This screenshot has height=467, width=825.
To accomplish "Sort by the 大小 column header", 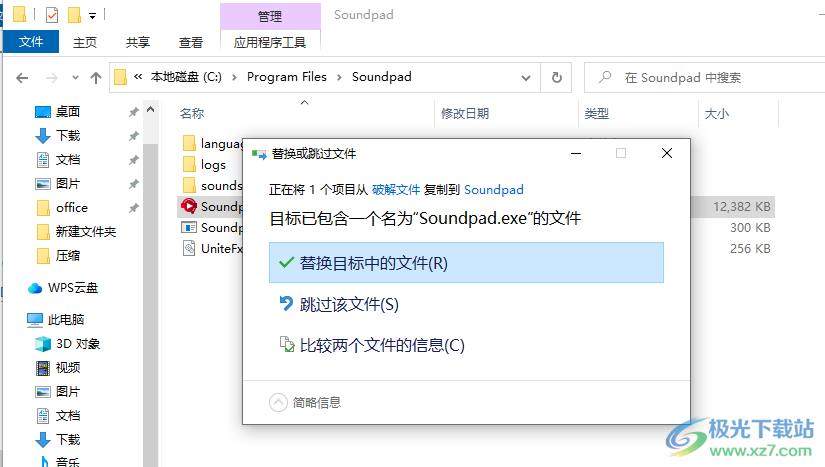I will 717,114.
